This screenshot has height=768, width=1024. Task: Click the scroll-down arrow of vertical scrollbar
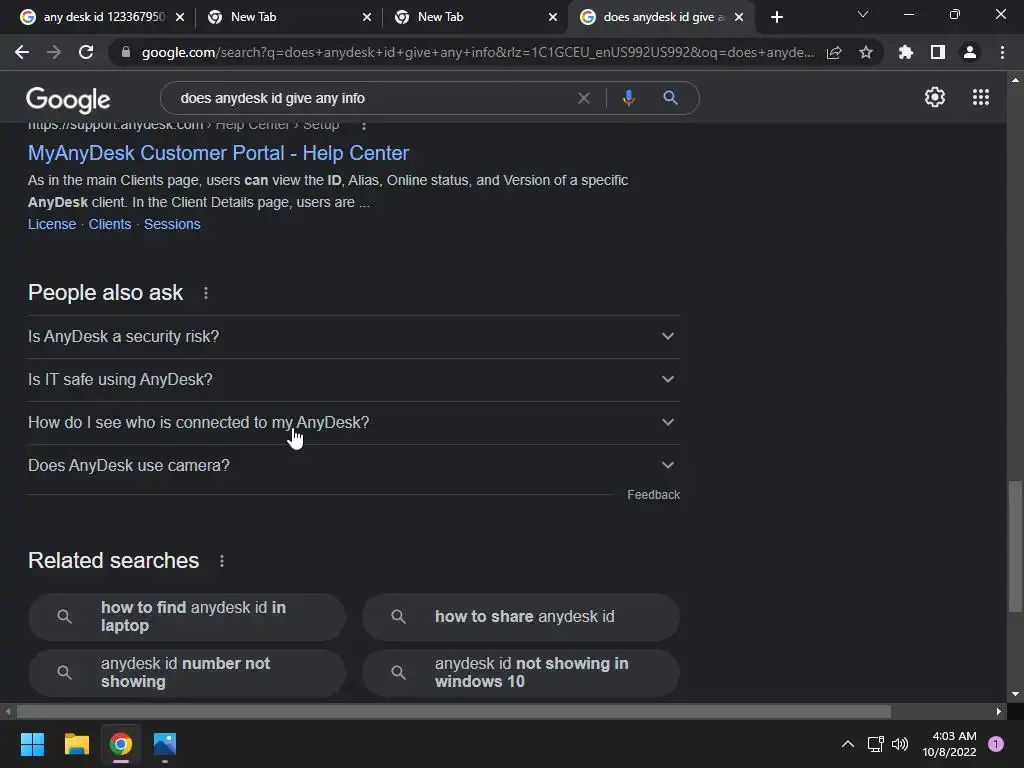[1015, 694]
